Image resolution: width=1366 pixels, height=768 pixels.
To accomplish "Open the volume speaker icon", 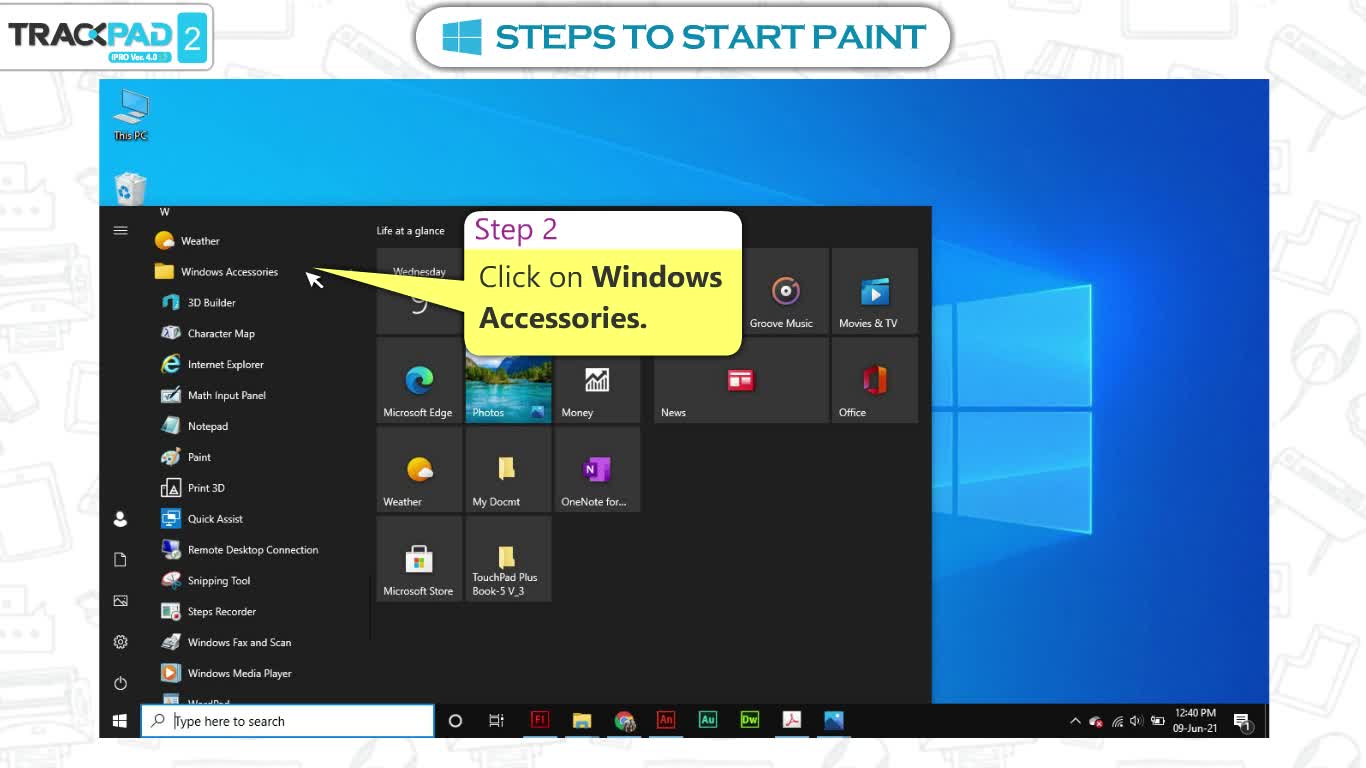I will (x=1137, y=721).
